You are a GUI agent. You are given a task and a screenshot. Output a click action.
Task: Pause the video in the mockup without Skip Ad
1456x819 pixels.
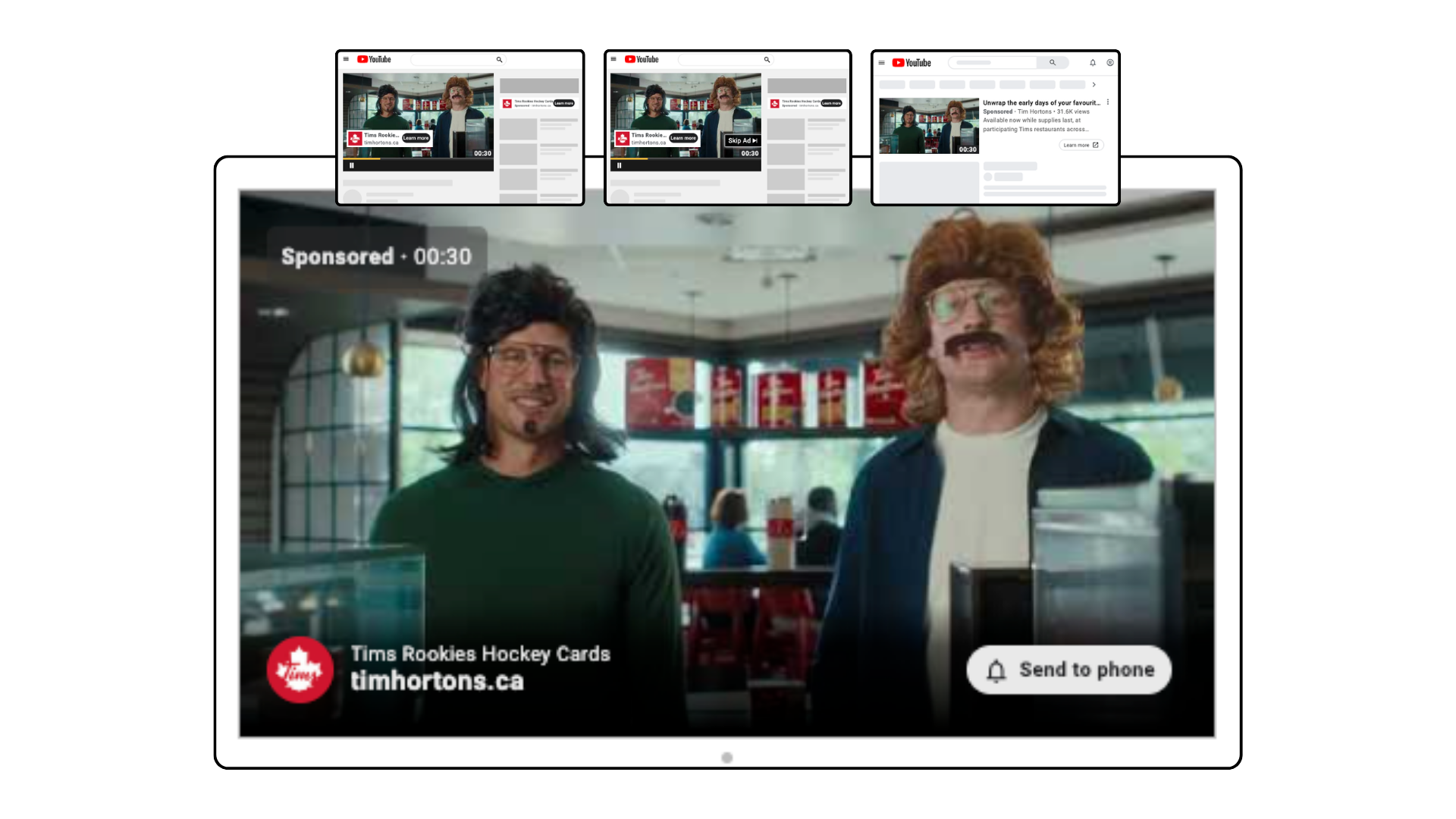tap(352, 165)
